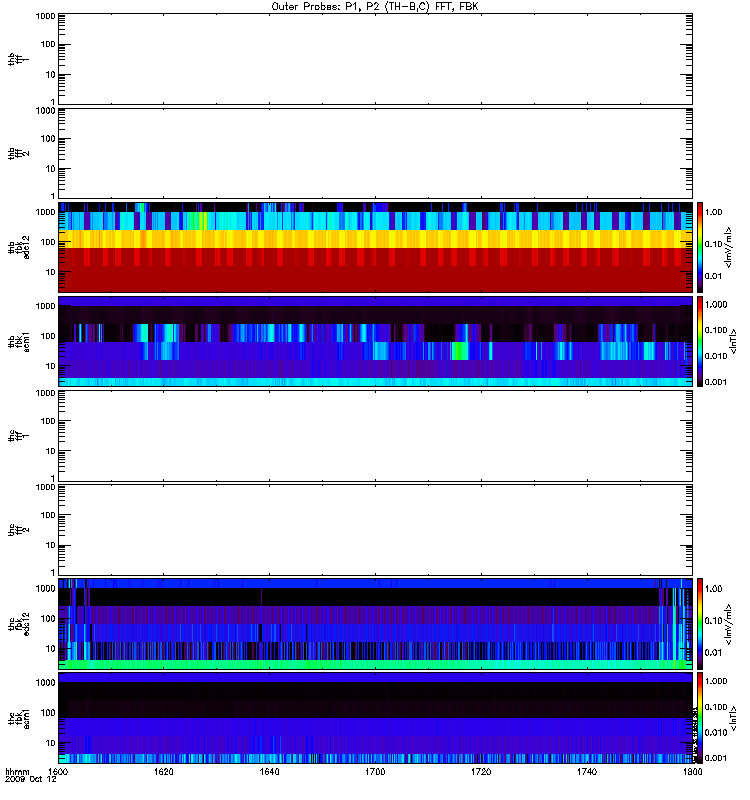Click the thb edc12 mV/m color bar
The width and height of the screenshot is (750, 800).
coord(700,247)
